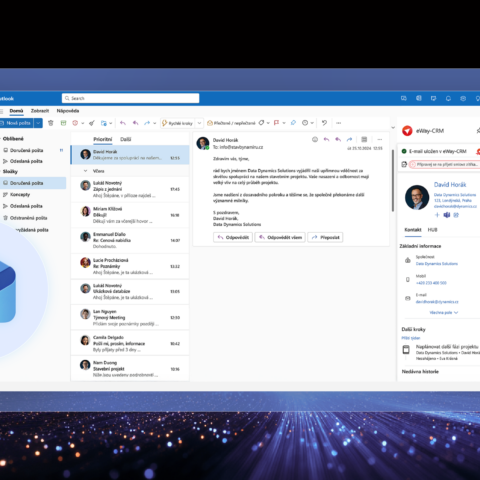Click the flag icon in toolbar
The height and width of the screenshot is (480, 480).
[x=276, y=123]
